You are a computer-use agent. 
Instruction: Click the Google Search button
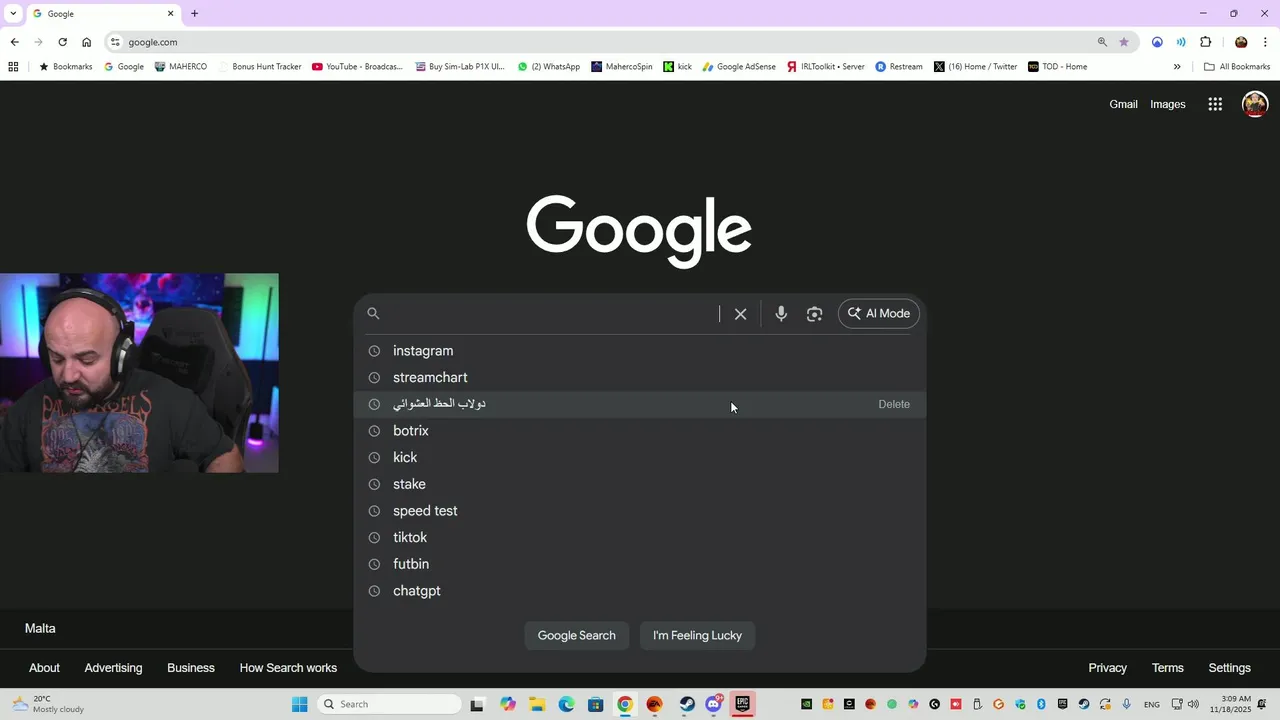click(x=577, y=635)
